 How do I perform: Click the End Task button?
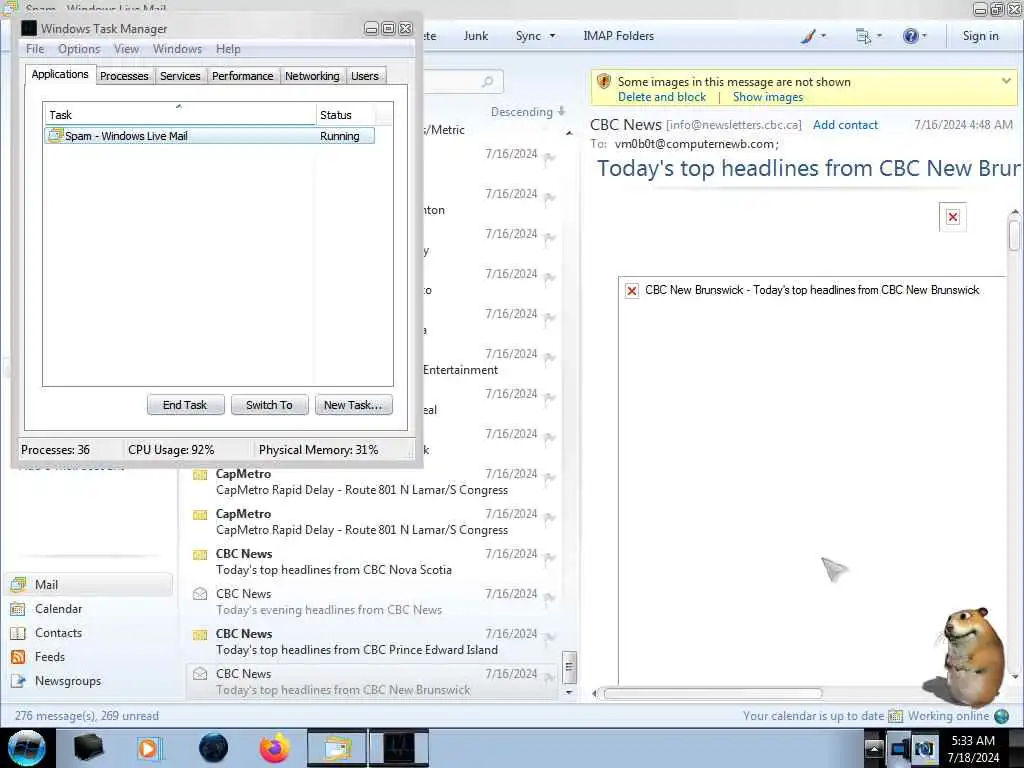click(185, 405)
